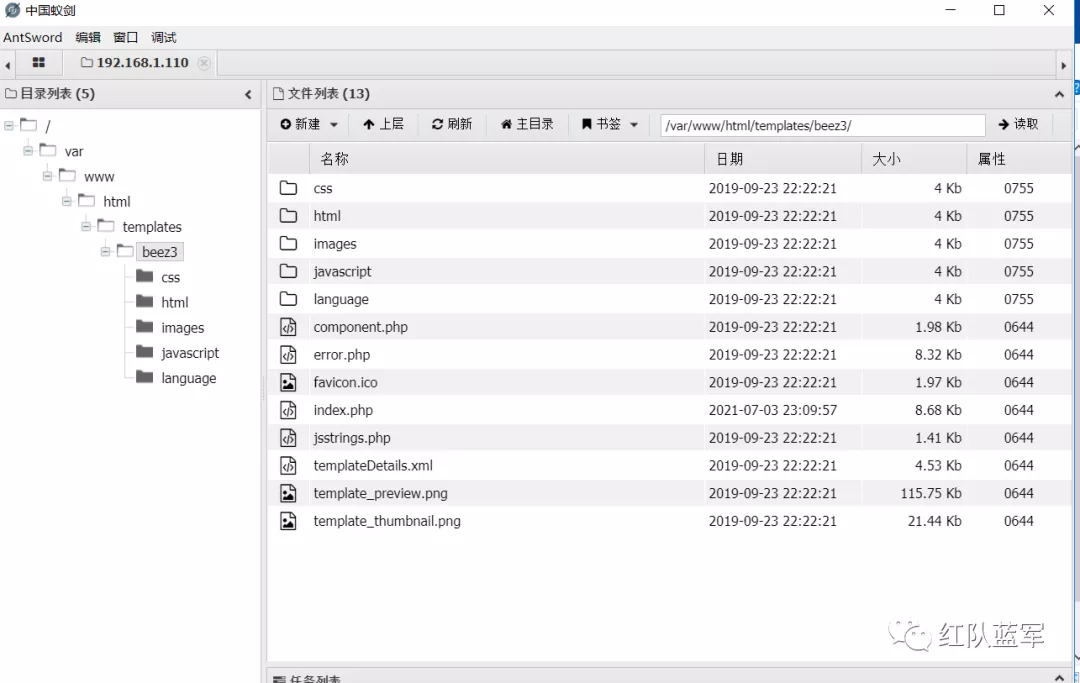This screenshot has width=1080, height=683.
Task: Click template_preview.png image icon
Action: click(288, 493)
